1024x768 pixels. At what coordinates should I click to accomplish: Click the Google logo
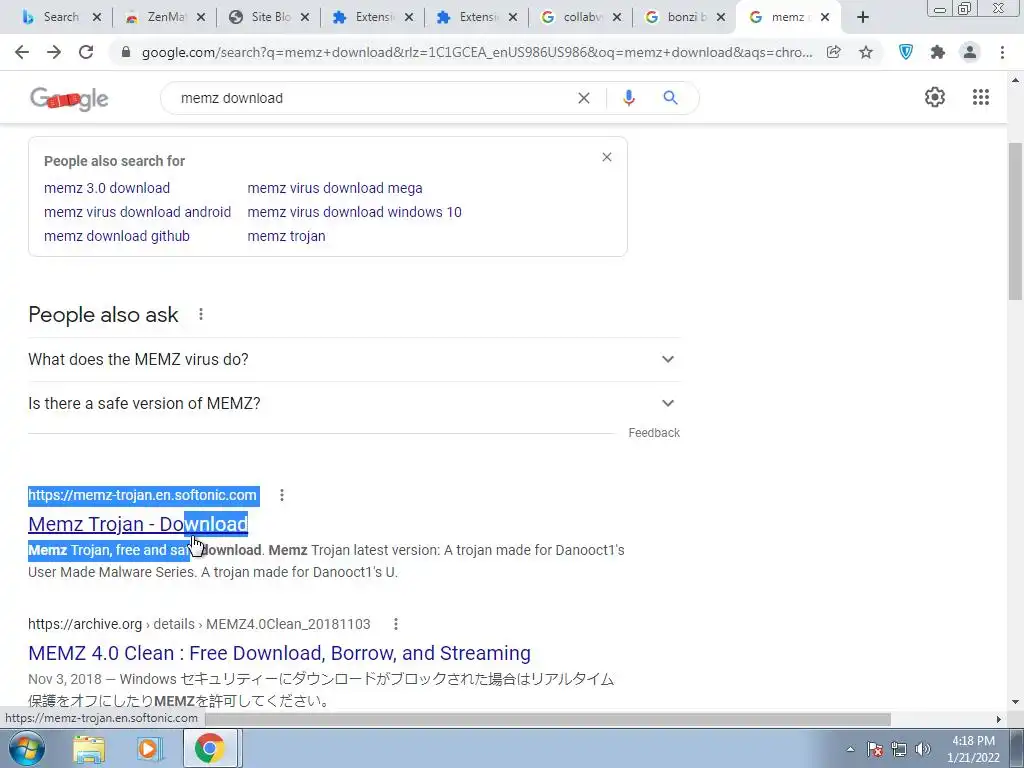pos(69,99)
